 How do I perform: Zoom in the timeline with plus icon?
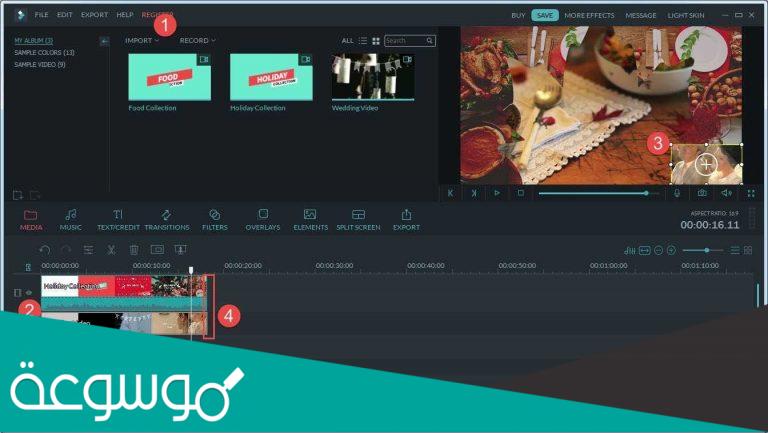coord(672,250)
